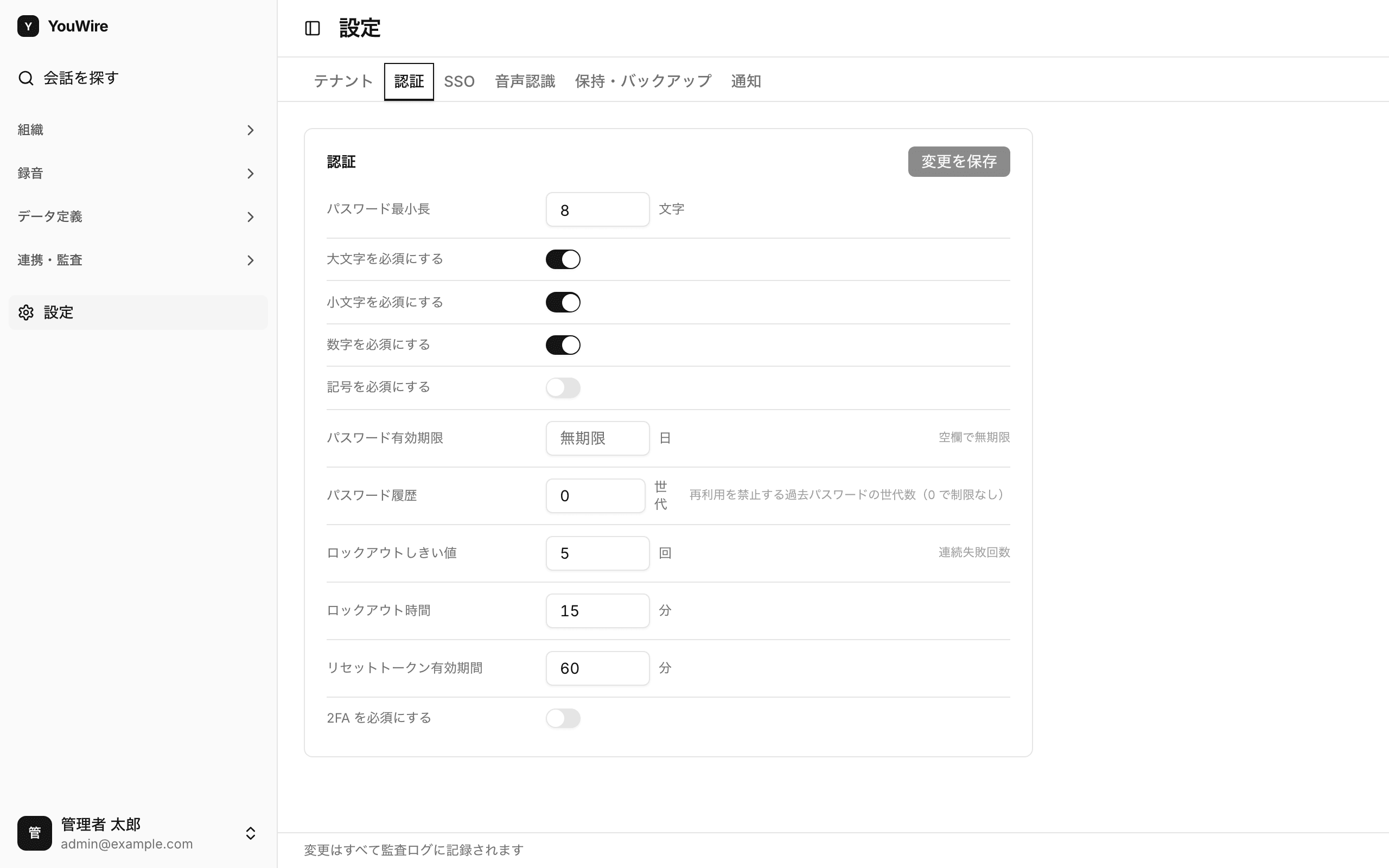The height and width of the screenshot is (868, 1389).
Task: Enable 2FA を必須にする switch
Action: pos(563,718)
